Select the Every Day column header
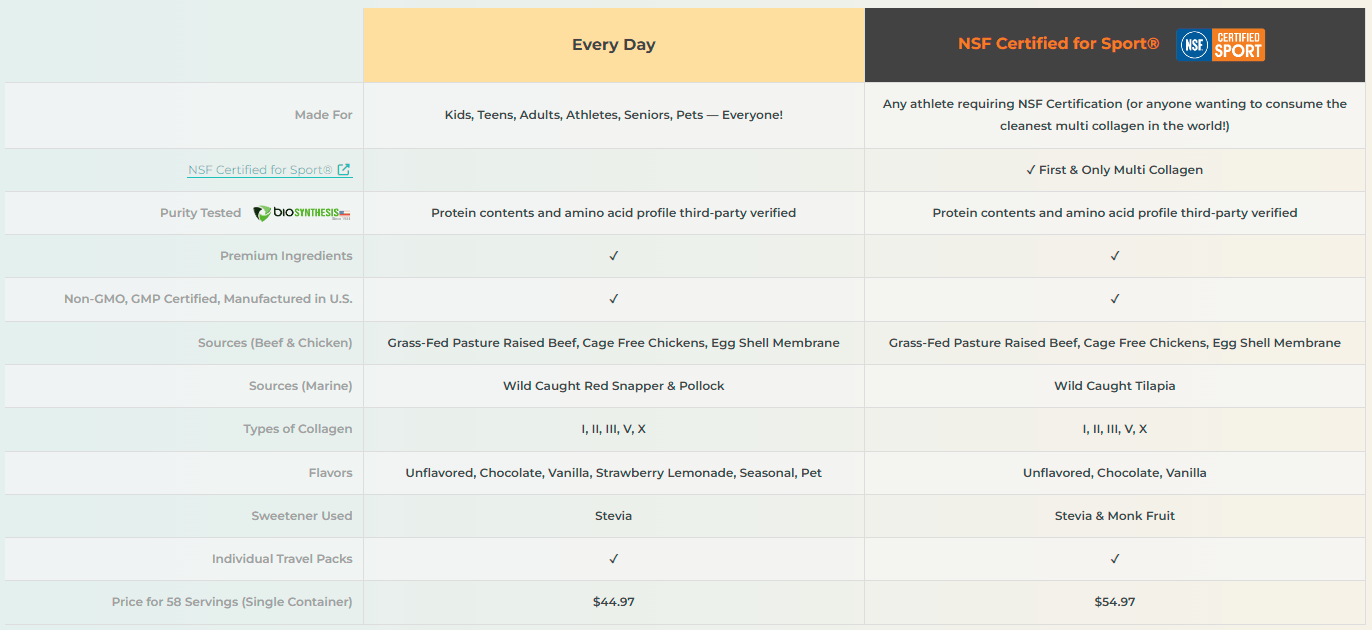The width and height of the screenshot is (1372, 630). (613, 44)
